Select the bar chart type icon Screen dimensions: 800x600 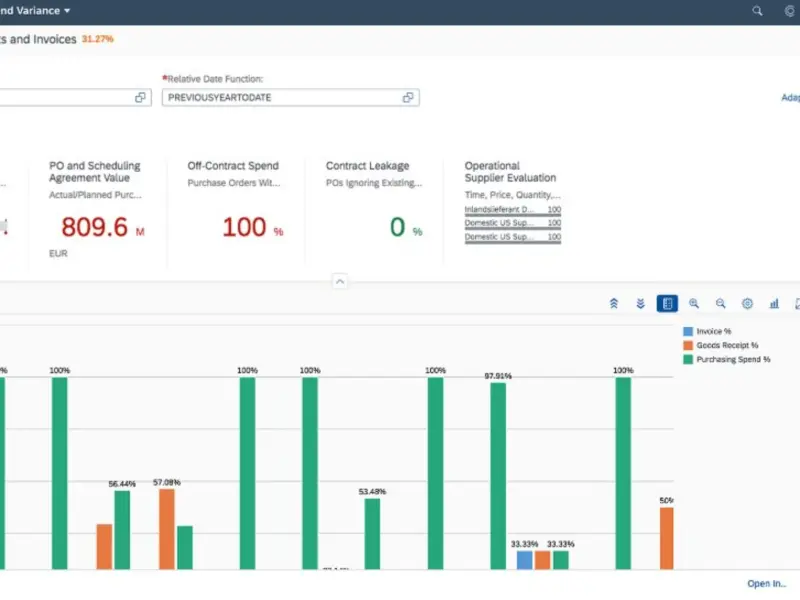pos(774,304)
